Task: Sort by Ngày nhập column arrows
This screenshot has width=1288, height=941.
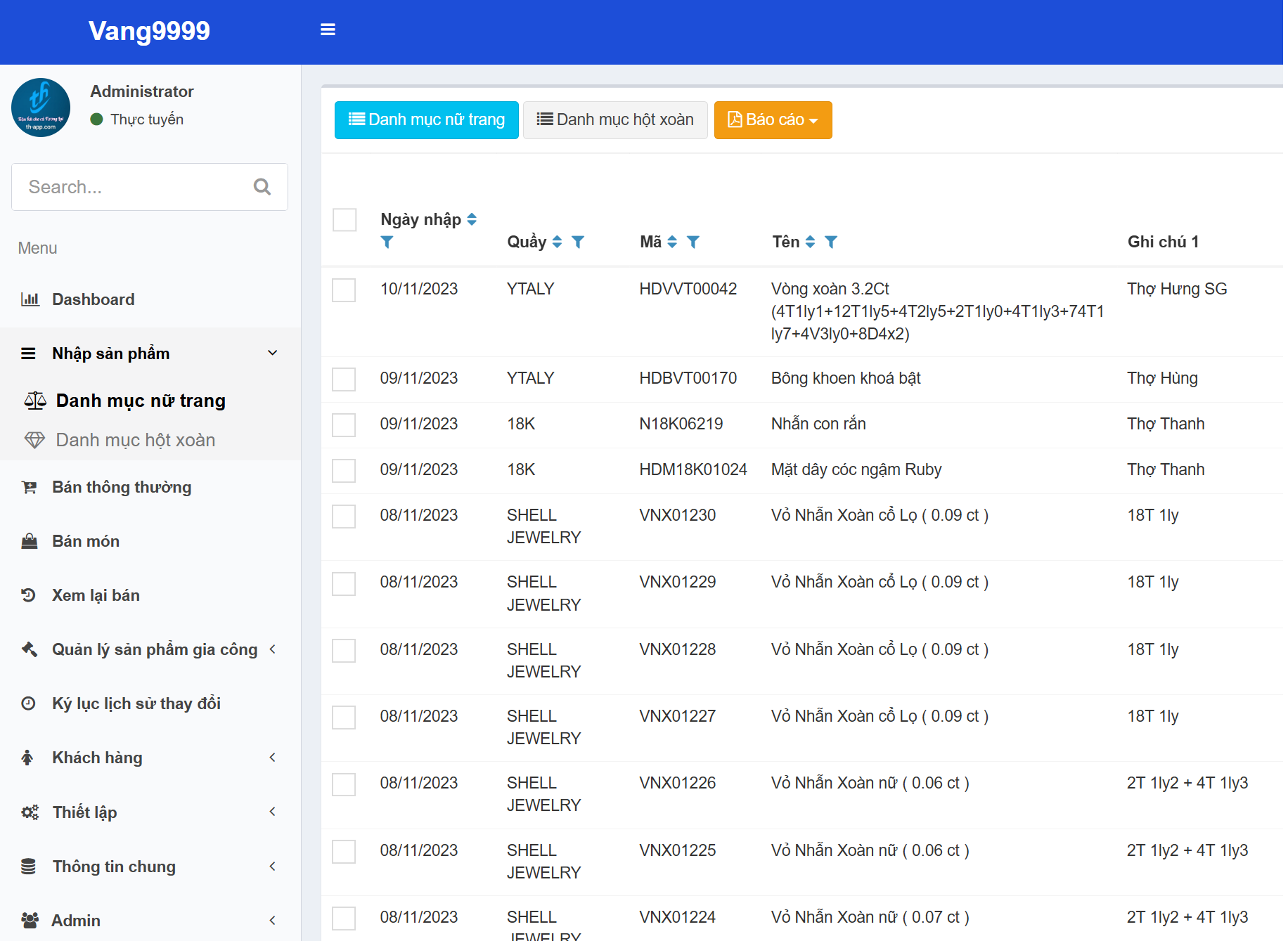Action: click(472, 219)
